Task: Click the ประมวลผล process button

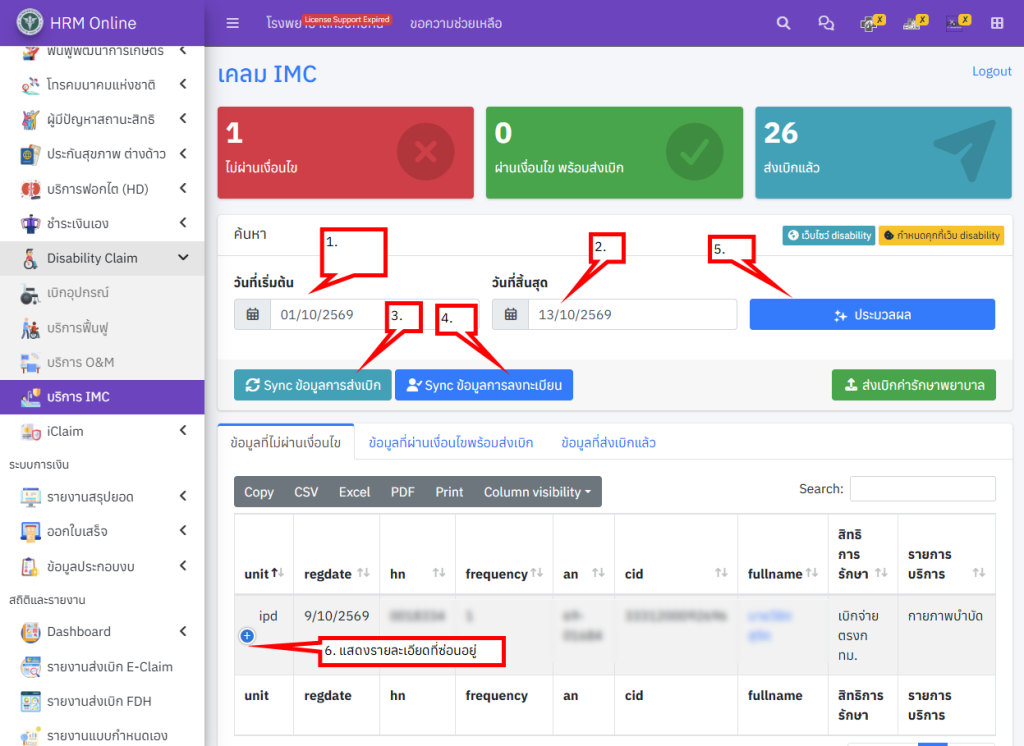Action: [872, 314]
